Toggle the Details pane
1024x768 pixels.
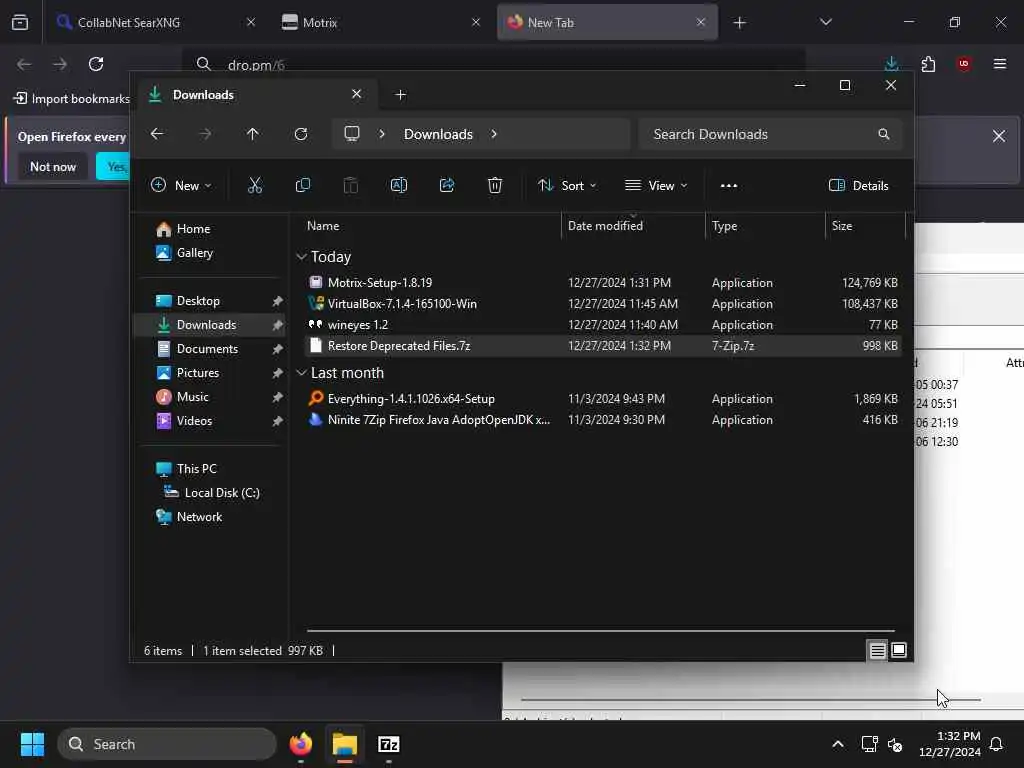[858, 185]
